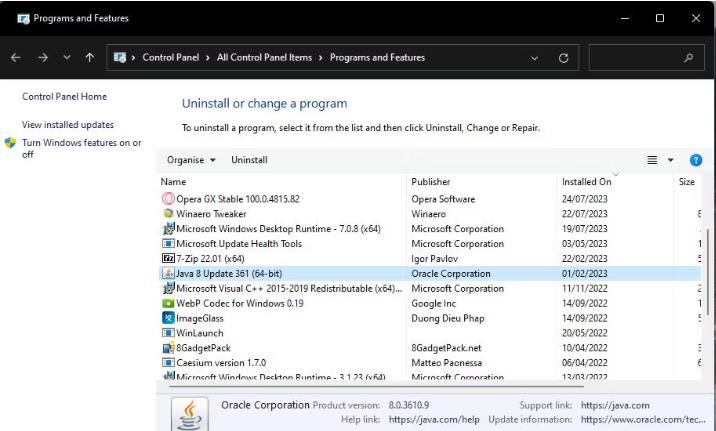Click the Control Panel address bar icon
716x431 pixels.
click(120, 58)
